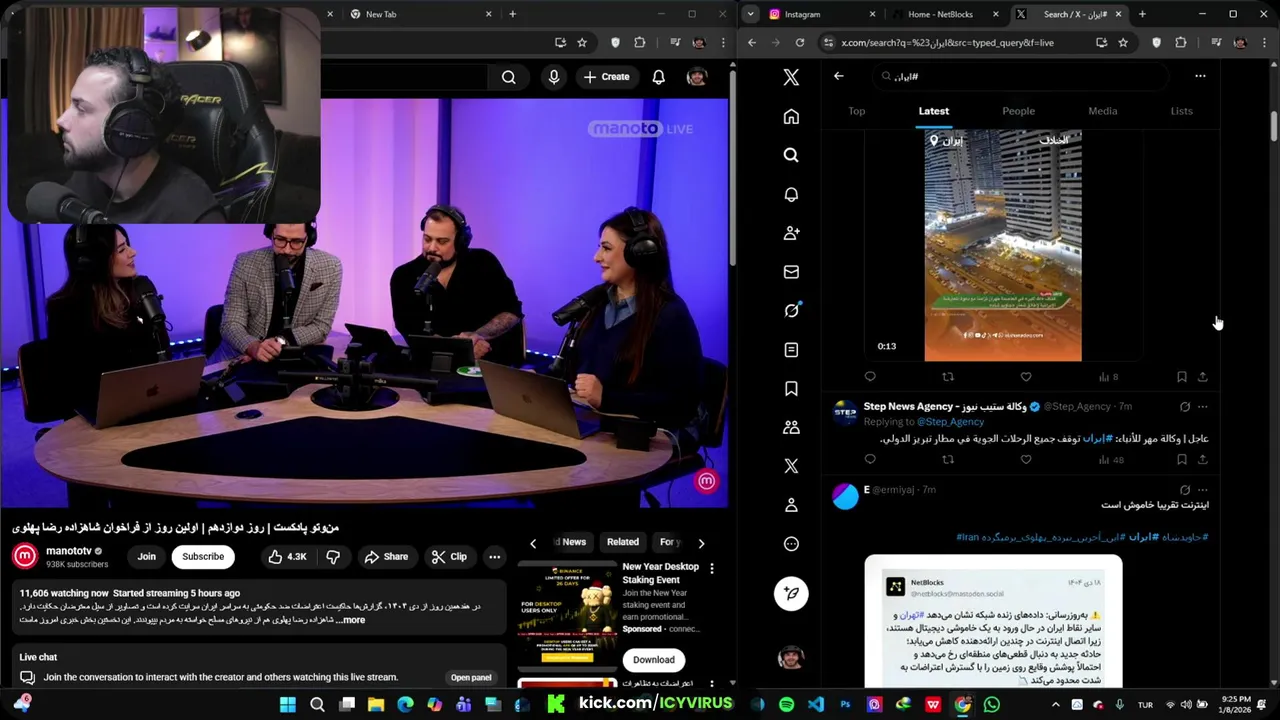The image size is (1280, 720).
Task: Click the YouTube Create button
Action: (x=606, y=77)
